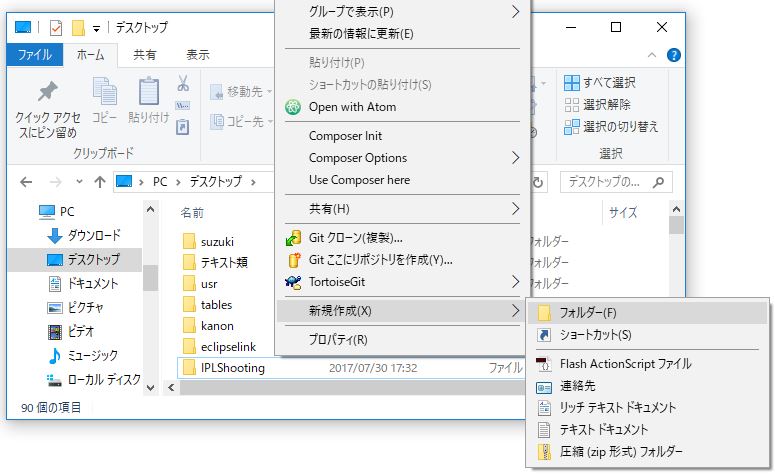Click the blue help question mark icon
Screen dimensions: 775x476
pyautogui.click(x=673, y=55)
